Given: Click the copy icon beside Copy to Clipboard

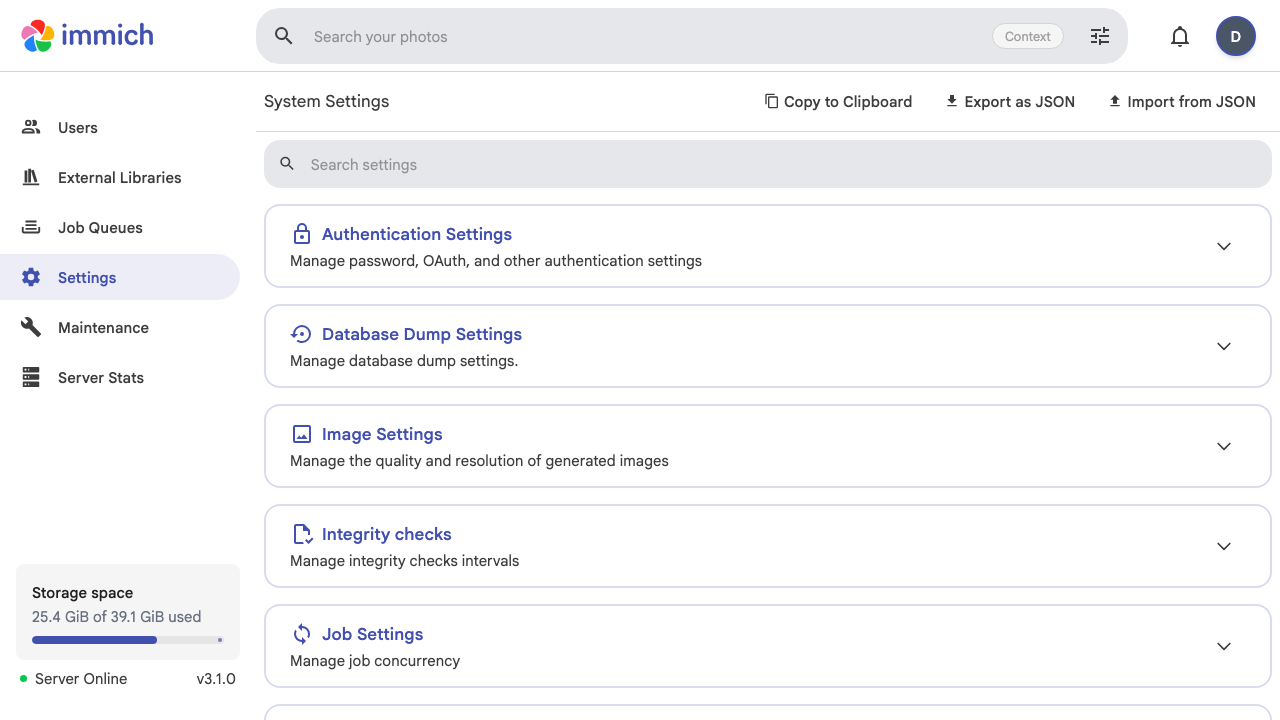Looking at the screenshot, I should pos(771,101).
